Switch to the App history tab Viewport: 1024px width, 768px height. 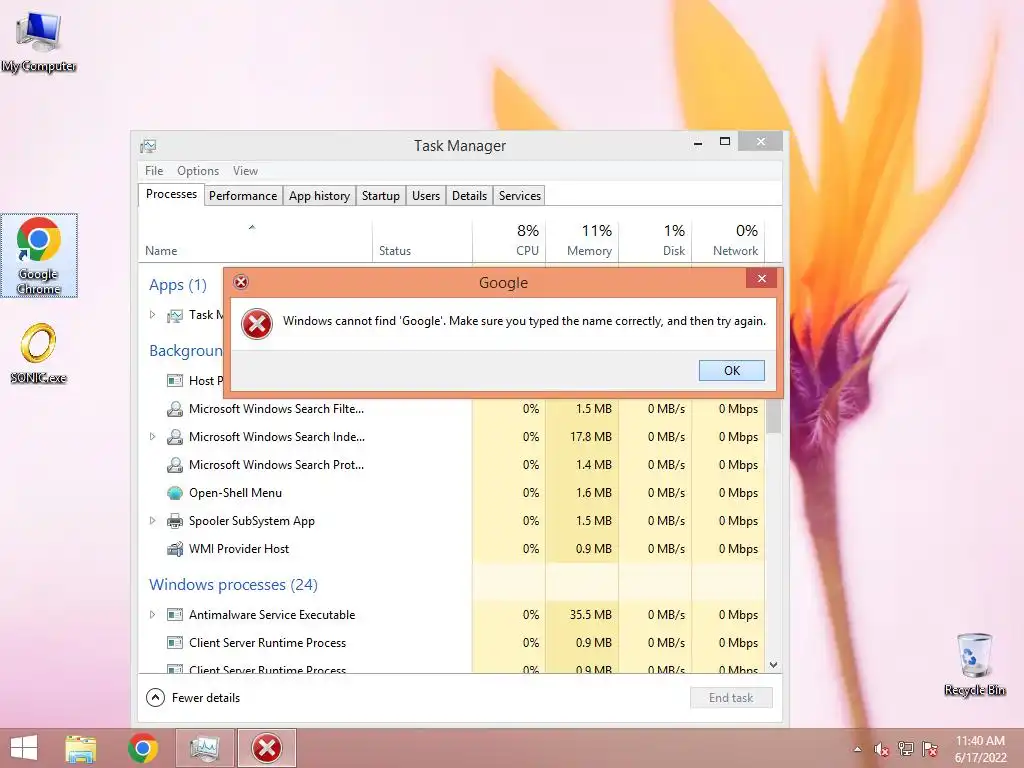point(319,196)
